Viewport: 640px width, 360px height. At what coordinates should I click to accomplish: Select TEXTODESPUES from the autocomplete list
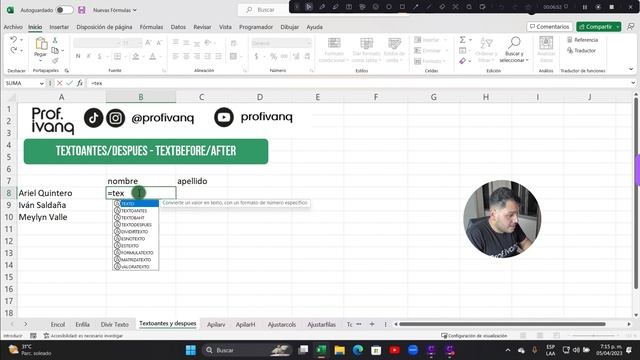pos(136,224)
